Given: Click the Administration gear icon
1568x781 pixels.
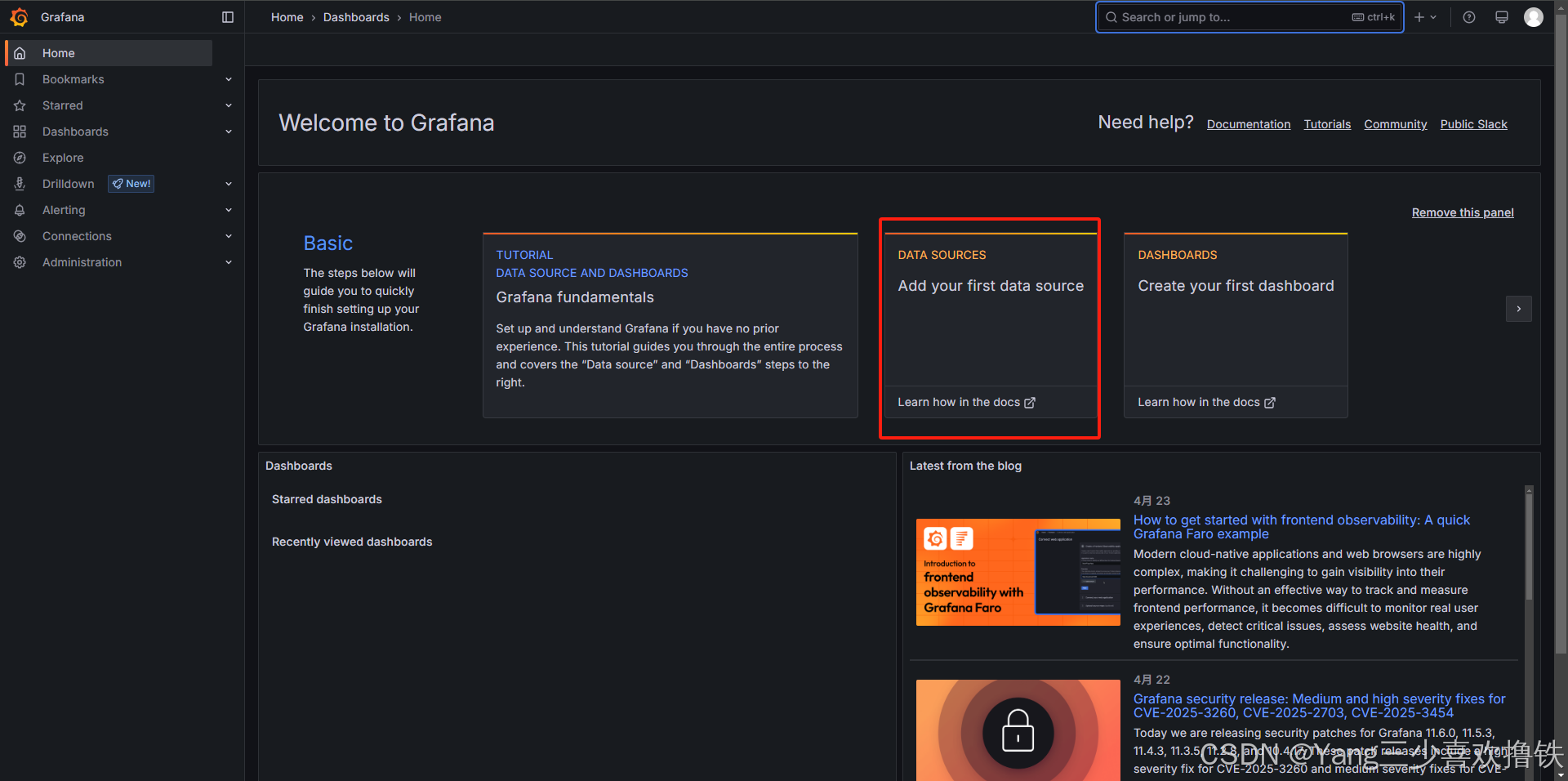Looking at the screenshot, I should click(20, 262).
